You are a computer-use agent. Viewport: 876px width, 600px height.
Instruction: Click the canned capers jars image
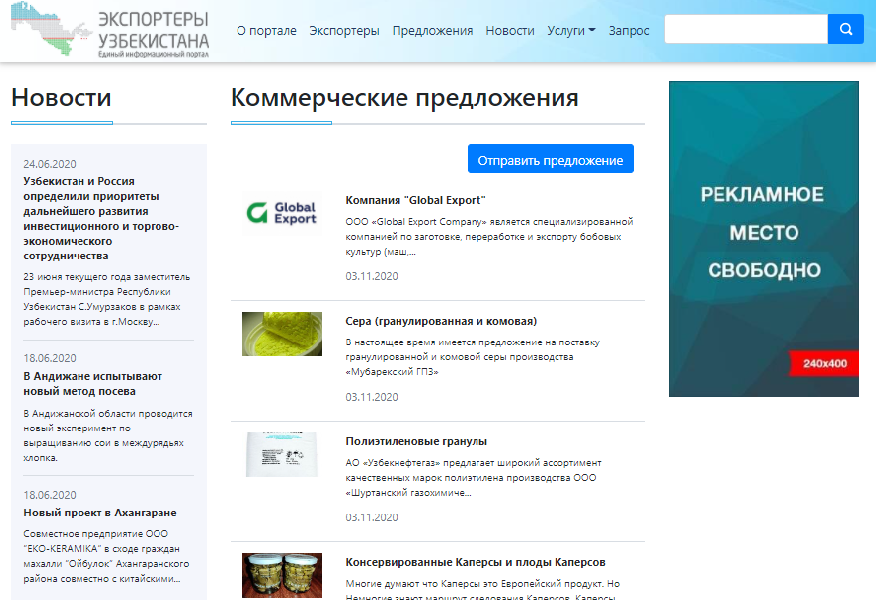click(x=281, y=575)
